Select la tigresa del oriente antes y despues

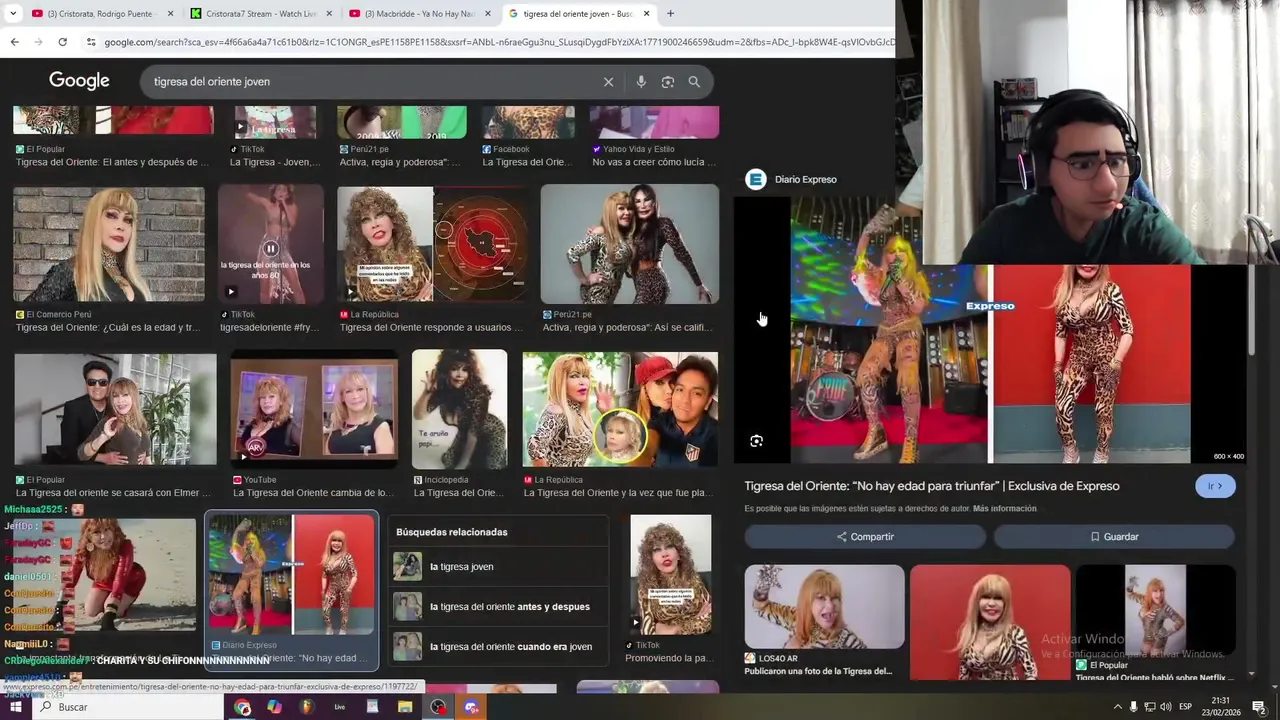pyautogui.click(x=498, y=607)
